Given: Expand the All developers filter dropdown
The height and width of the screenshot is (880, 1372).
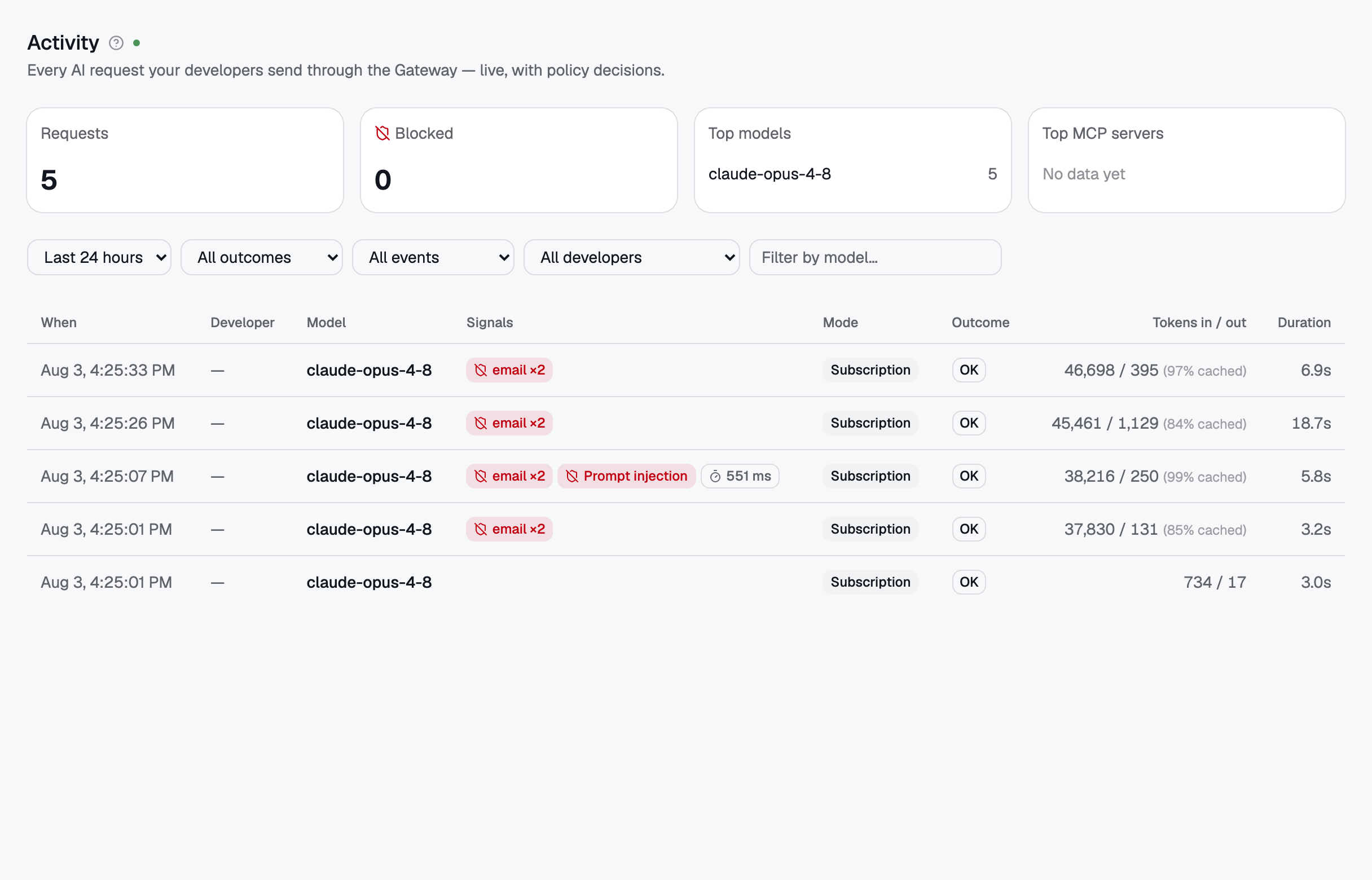Looking at the screenshot, I should tap(632, 258).
